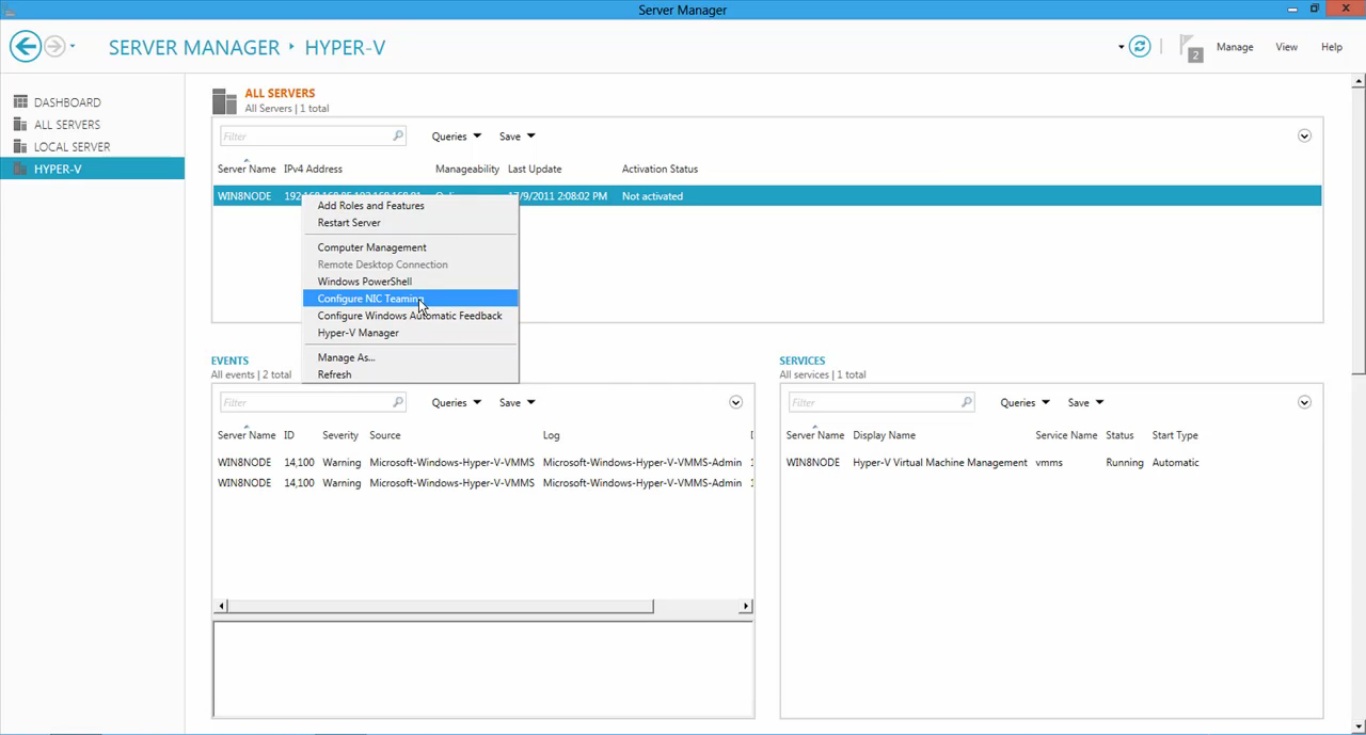Click the All Servers tile header icon
The height and width of the screenshot is (735, 1366).
pos(224,101)
